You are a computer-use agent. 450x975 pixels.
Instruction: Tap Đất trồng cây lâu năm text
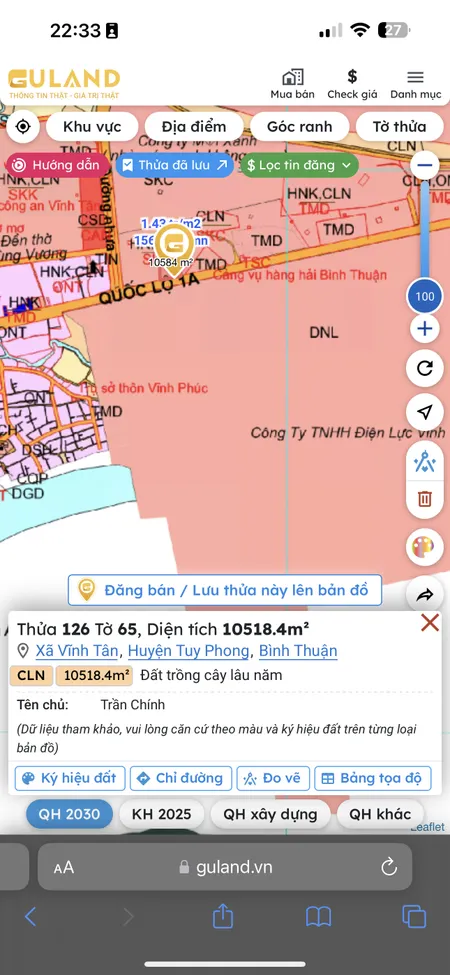211,675
